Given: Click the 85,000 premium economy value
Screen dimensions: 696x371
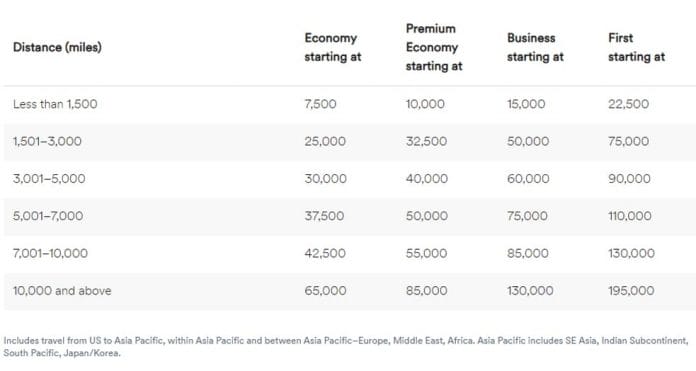Looking at the screenshot, I should (427, 291).
